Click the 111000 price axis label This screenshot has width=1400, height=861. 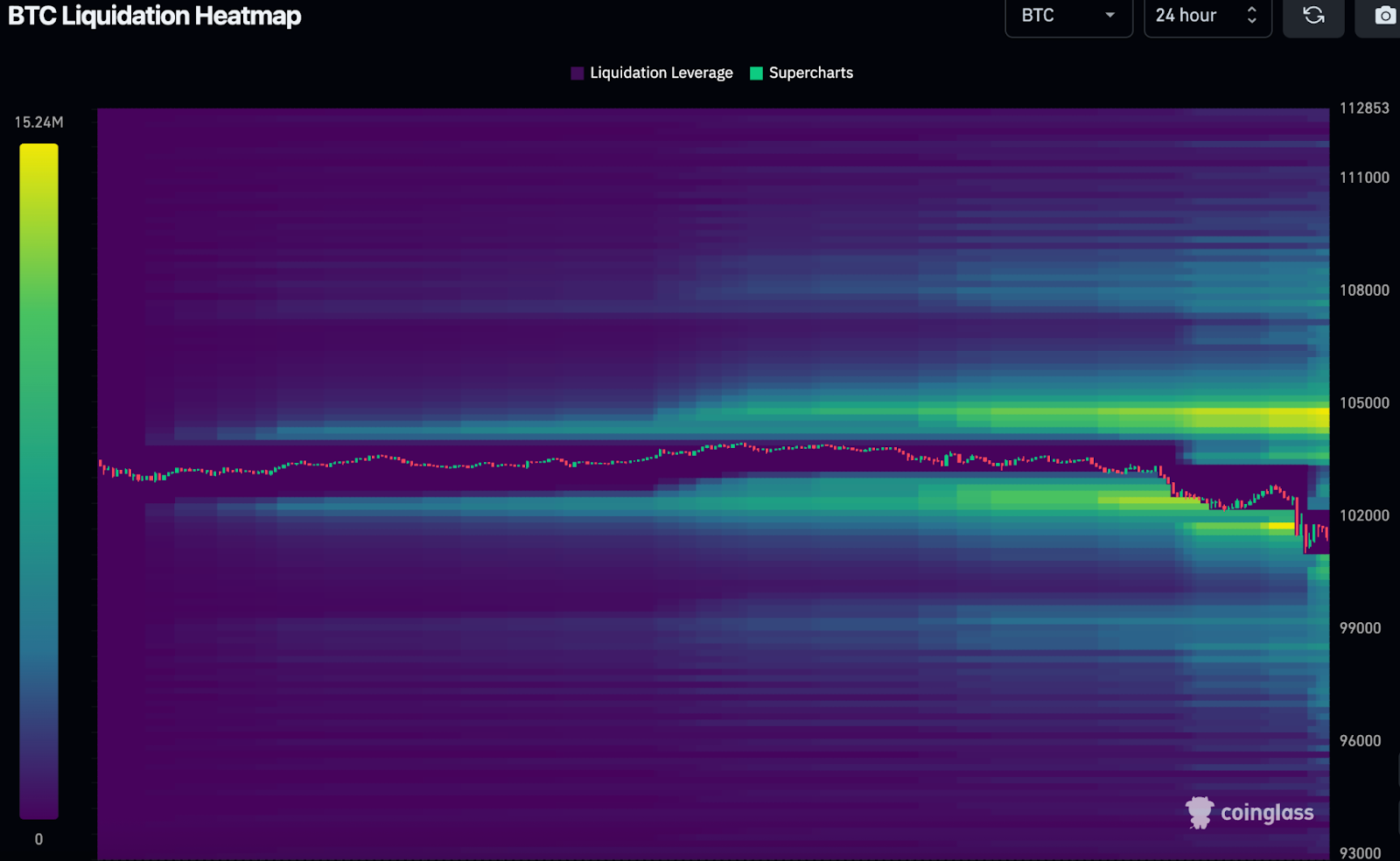1364,177
